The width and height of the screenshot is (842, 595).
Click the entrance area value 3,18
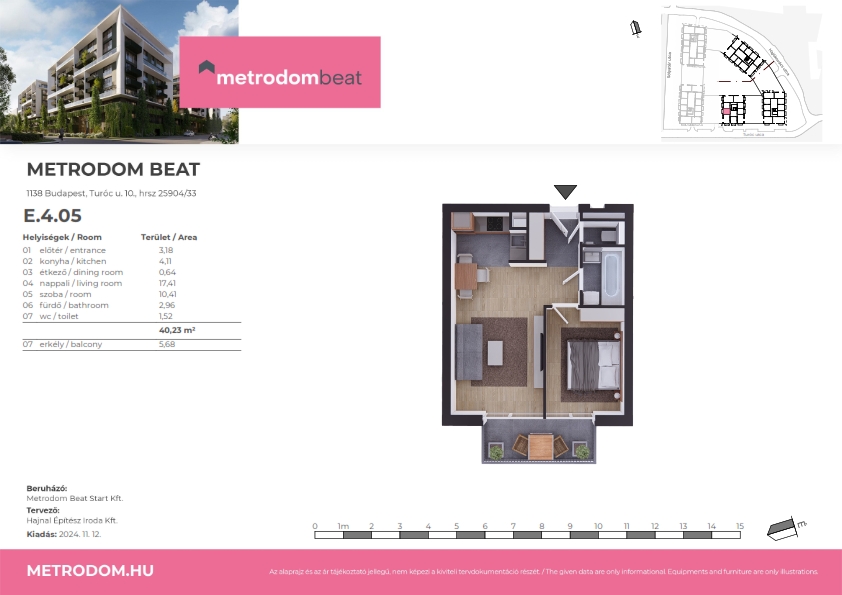pos(166,250)
